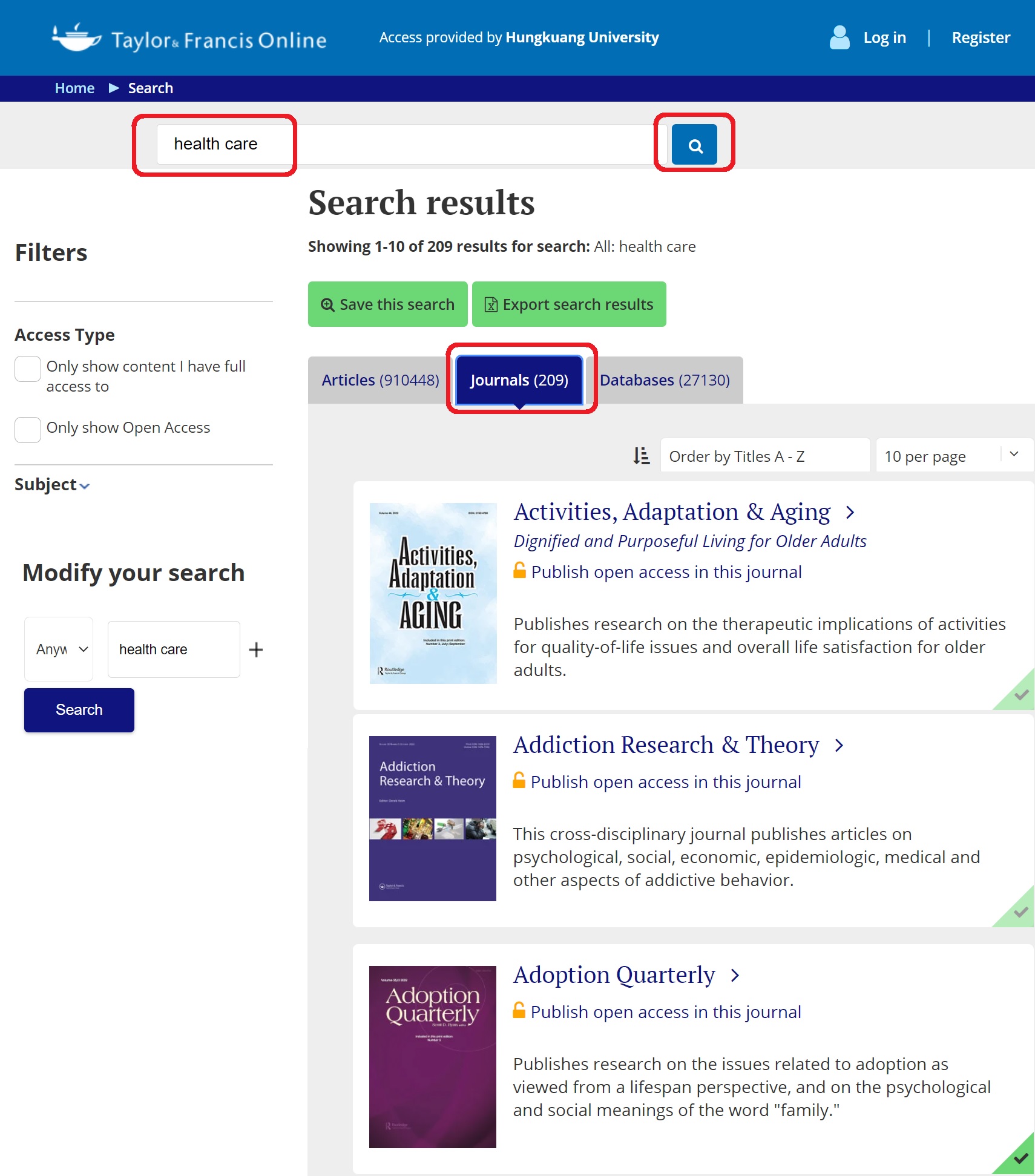The height and width of the screenshot is (1176, 1035).
Task: Click the main search box containing health care
Action: [x=412, y=144]
